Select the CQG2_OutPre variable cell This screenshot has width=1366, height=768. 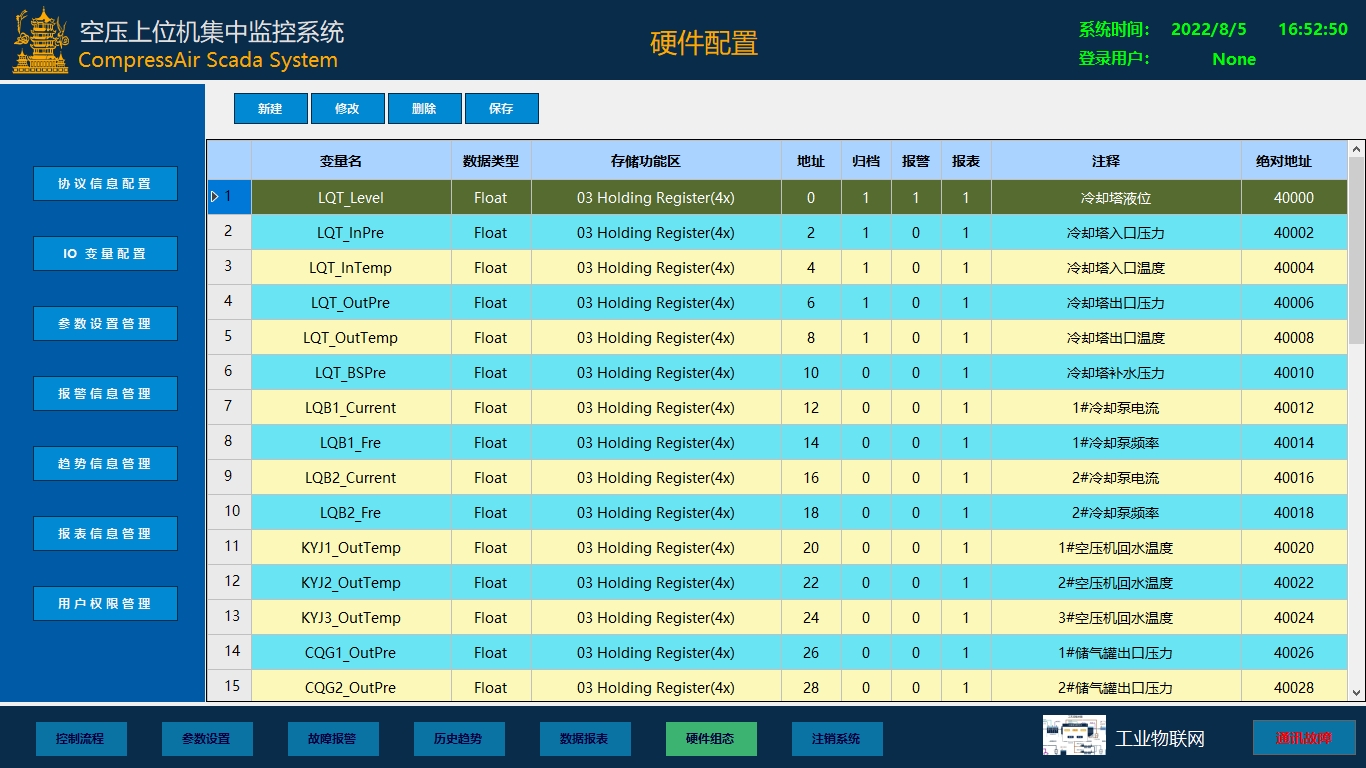pyautogui.click(x=351, y=687)
